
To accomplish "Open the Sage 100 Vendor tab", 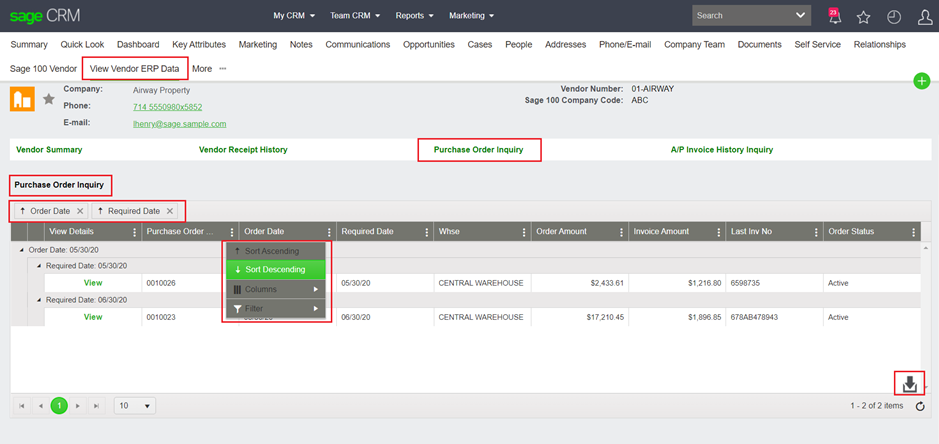I will tap(43, 68).
